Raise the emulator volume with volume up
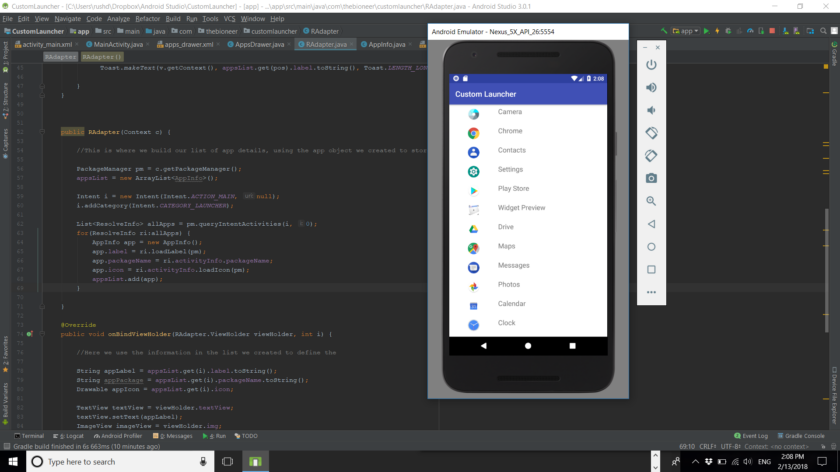 651,88
